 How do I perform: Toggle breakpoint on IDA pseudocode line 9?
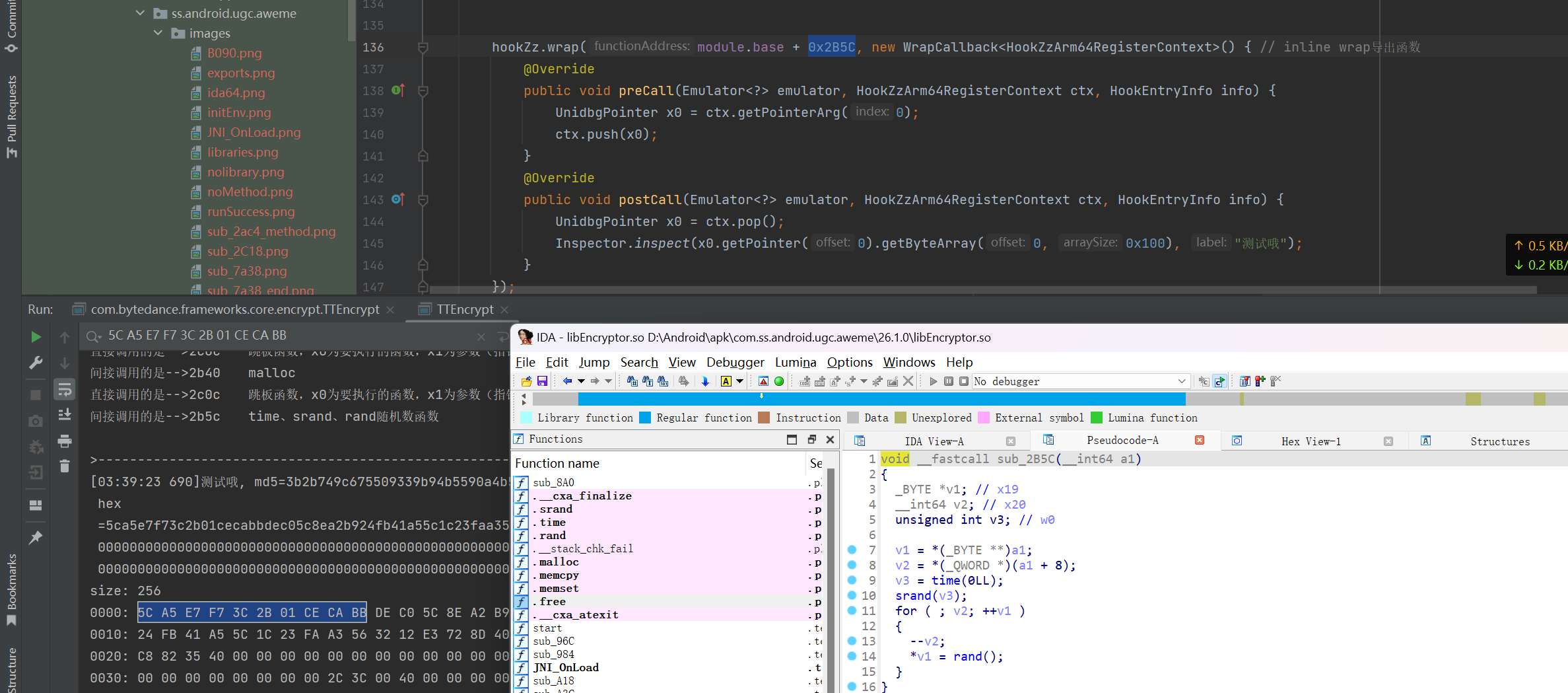click(x=852, y=580)
